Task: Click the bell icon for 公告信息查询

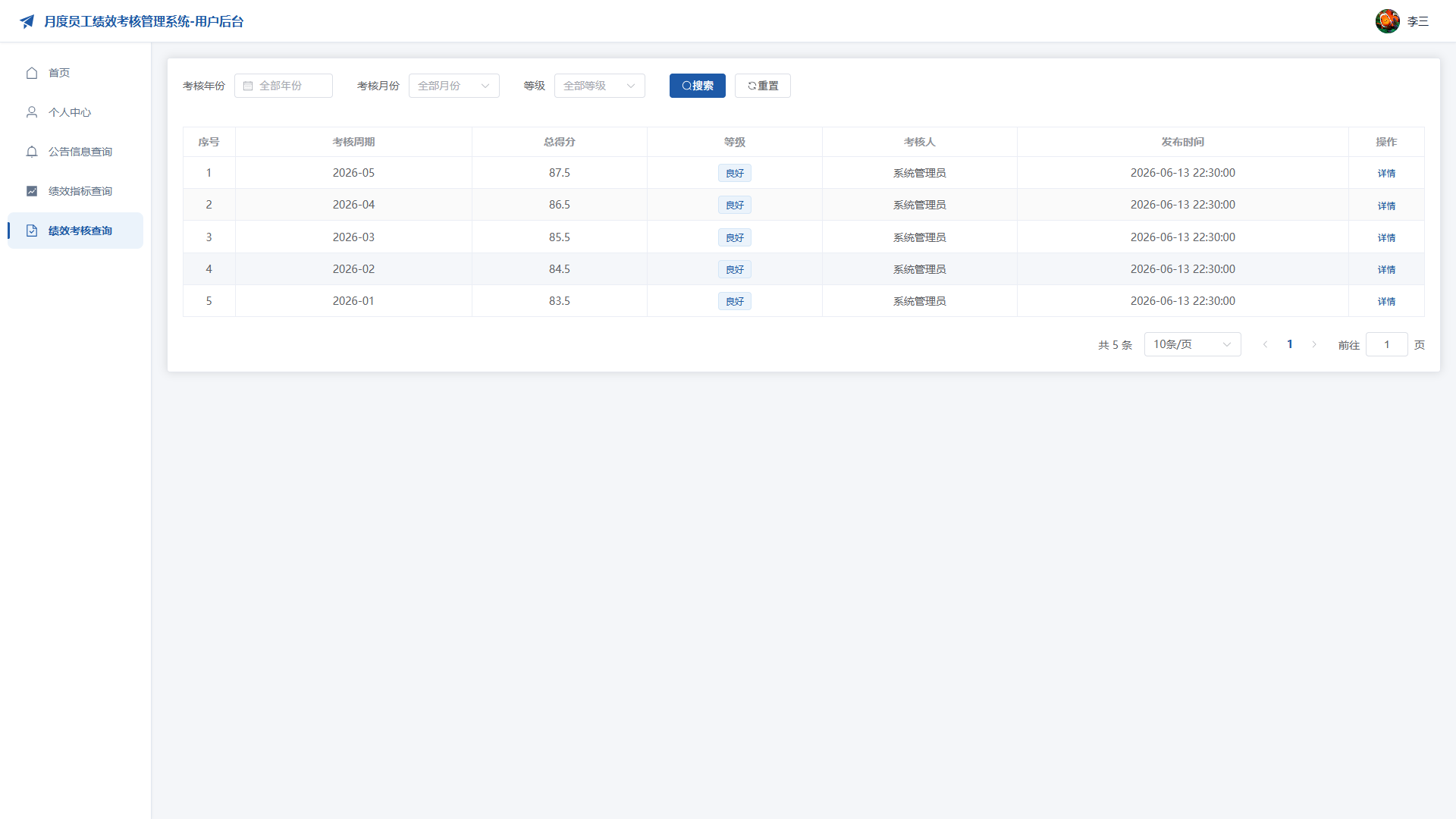Action: tap(32, 152)
